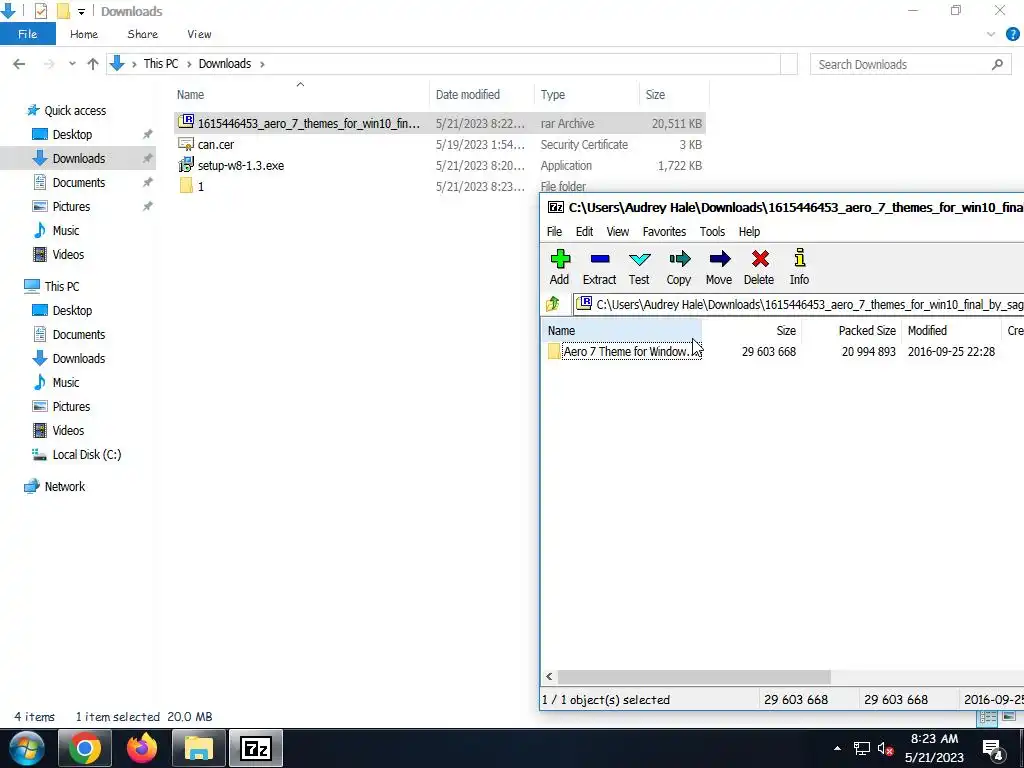Open Local Disk (C:) in navigation pane

86,455
